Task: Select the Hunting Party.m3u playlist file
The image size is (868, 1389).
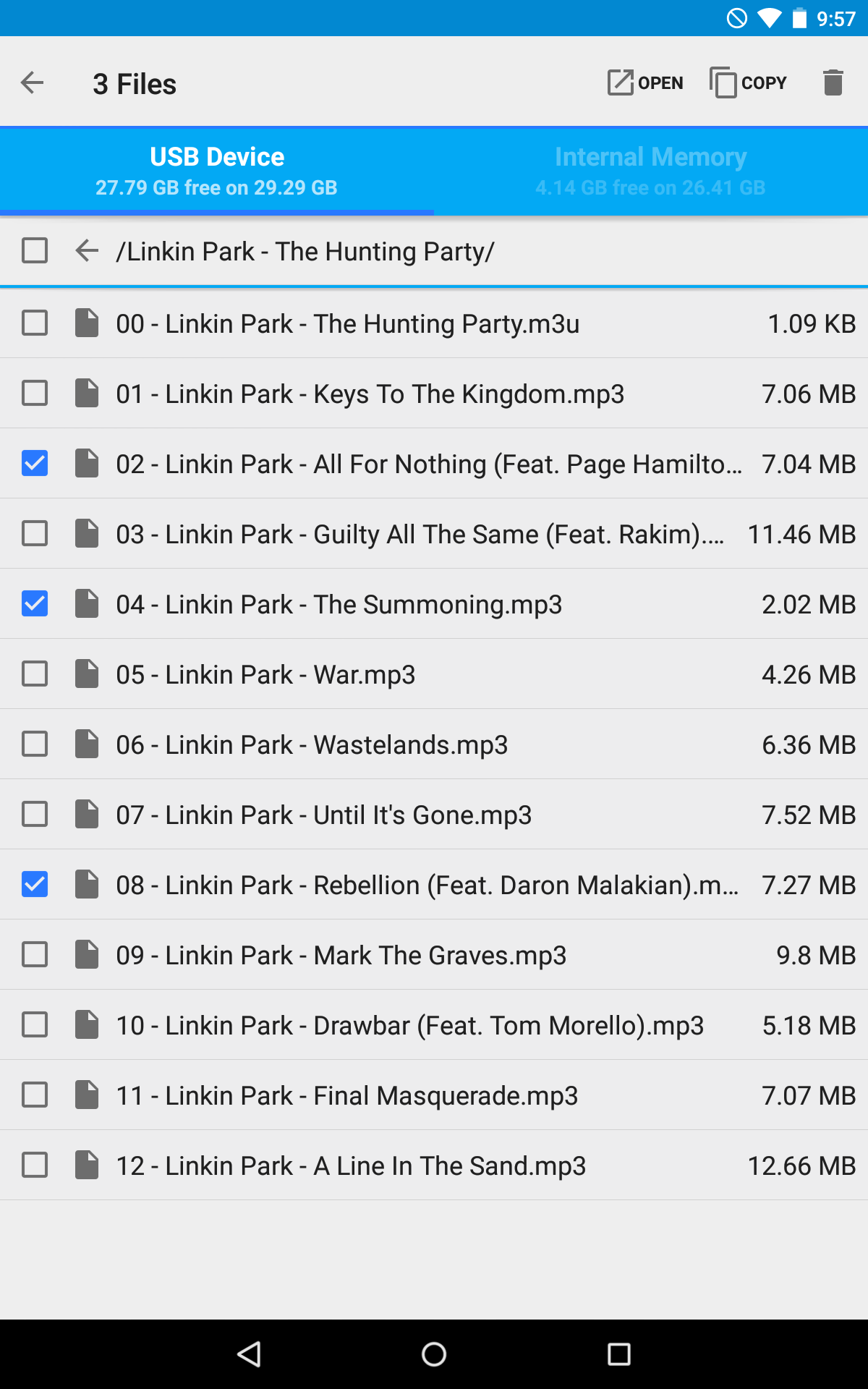Action: 434,323
